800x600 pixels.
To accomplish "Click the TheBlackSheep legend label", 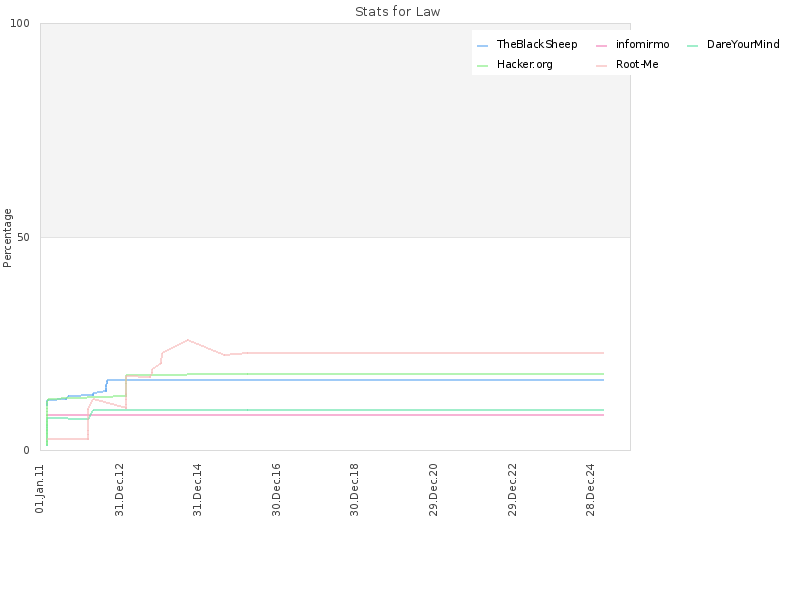I will coord(537,44).
